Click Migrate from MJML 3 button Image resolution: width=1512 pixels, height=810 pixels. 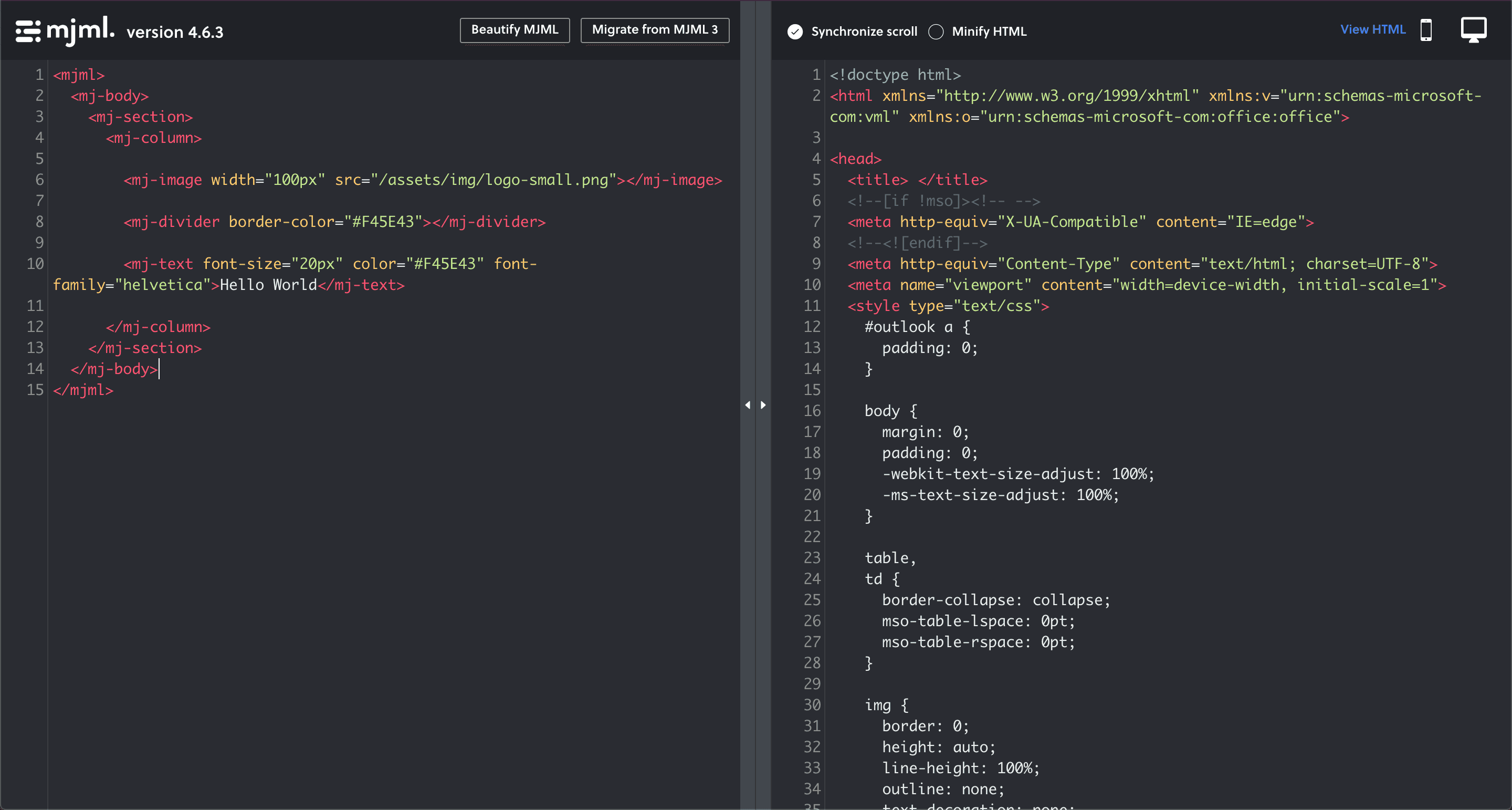[x=655, y=30]
